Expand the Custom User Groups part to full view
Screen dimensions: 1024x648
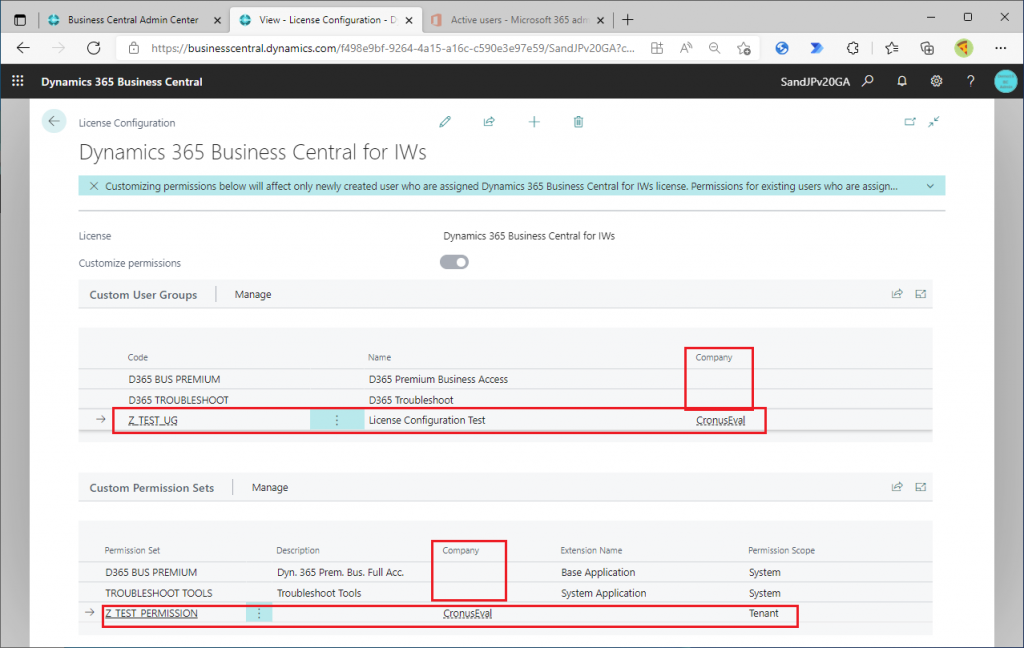[921, 294]
